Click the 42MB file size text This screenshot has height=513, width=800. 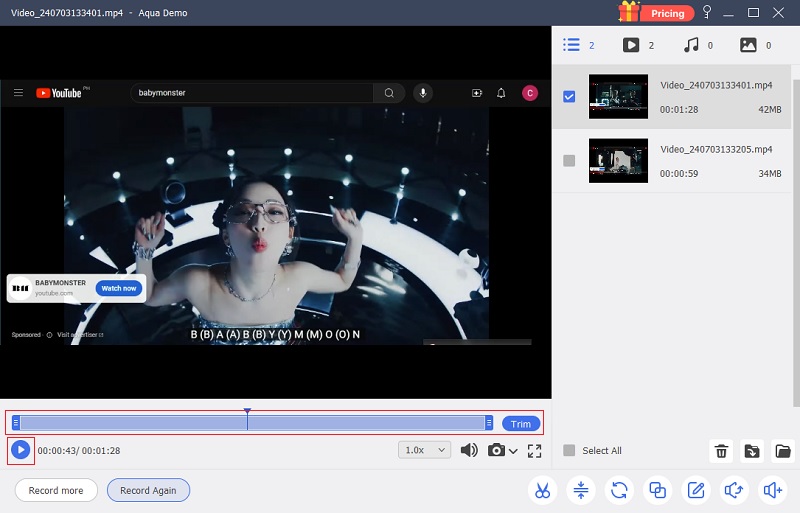(x=769, y=109)
